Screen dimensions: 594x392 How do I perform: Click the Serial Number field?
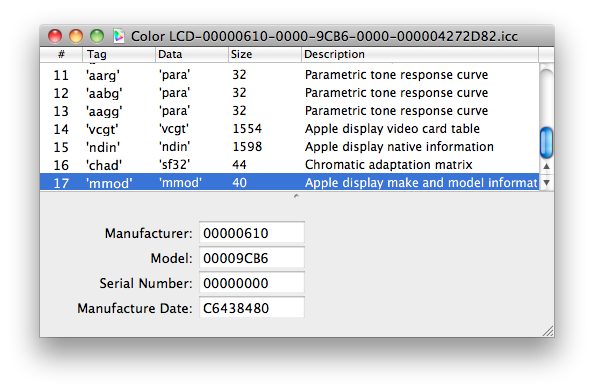click(252, 283)
